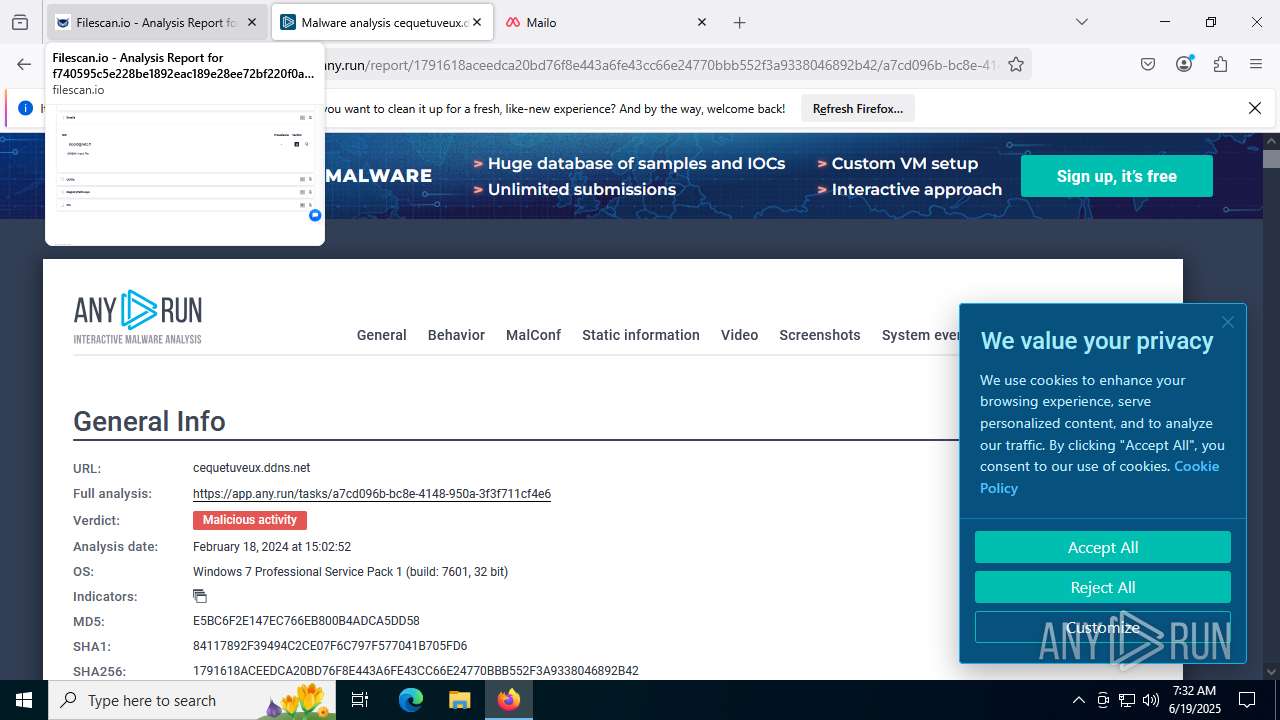Screen dimensions: 1280x720
Task: Open a new browser tab
Action: click(739, 22)
